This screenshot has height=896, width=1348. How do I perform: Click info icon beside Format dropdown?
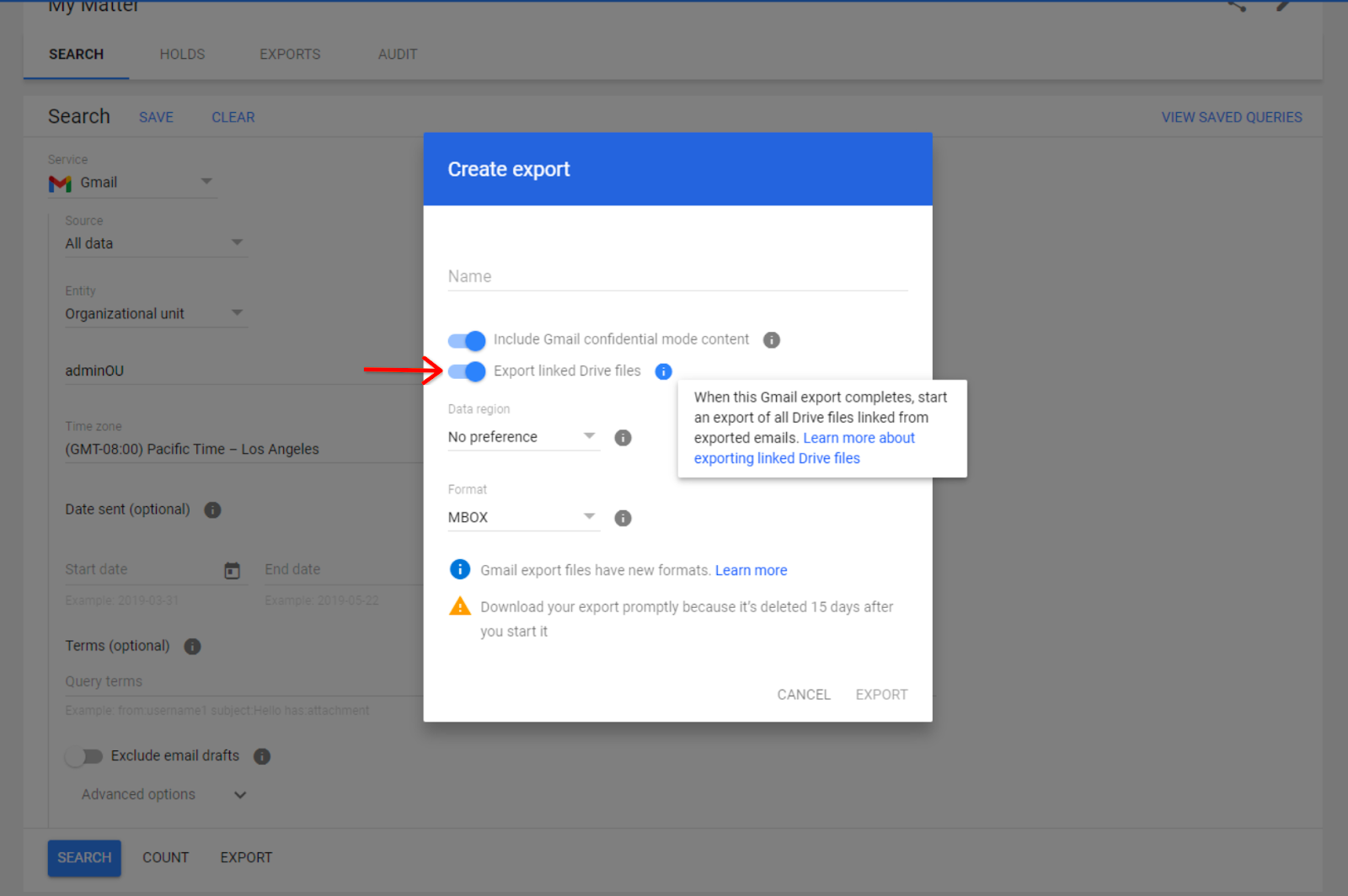(x=623, y=518)
